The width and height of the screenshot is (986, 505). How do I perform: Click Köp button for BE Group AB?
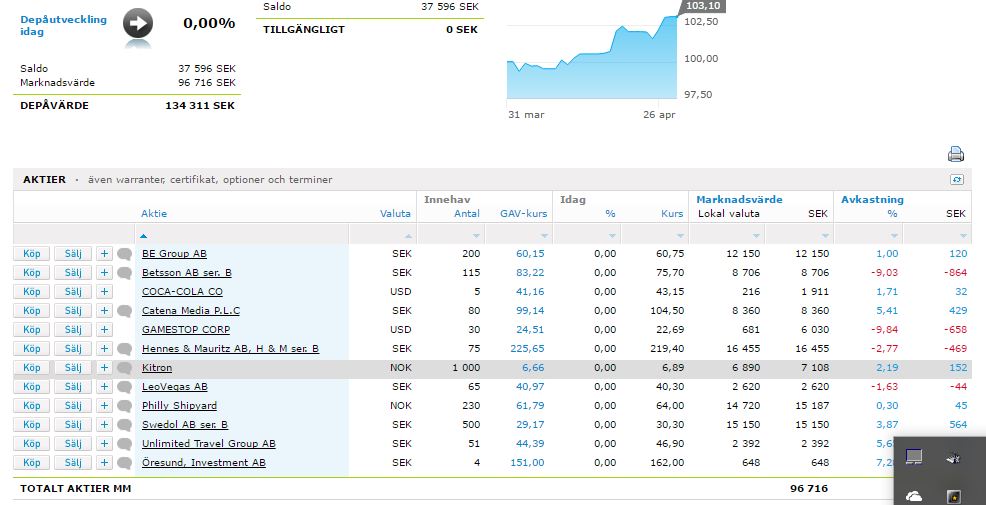click(x=31, y=253)
